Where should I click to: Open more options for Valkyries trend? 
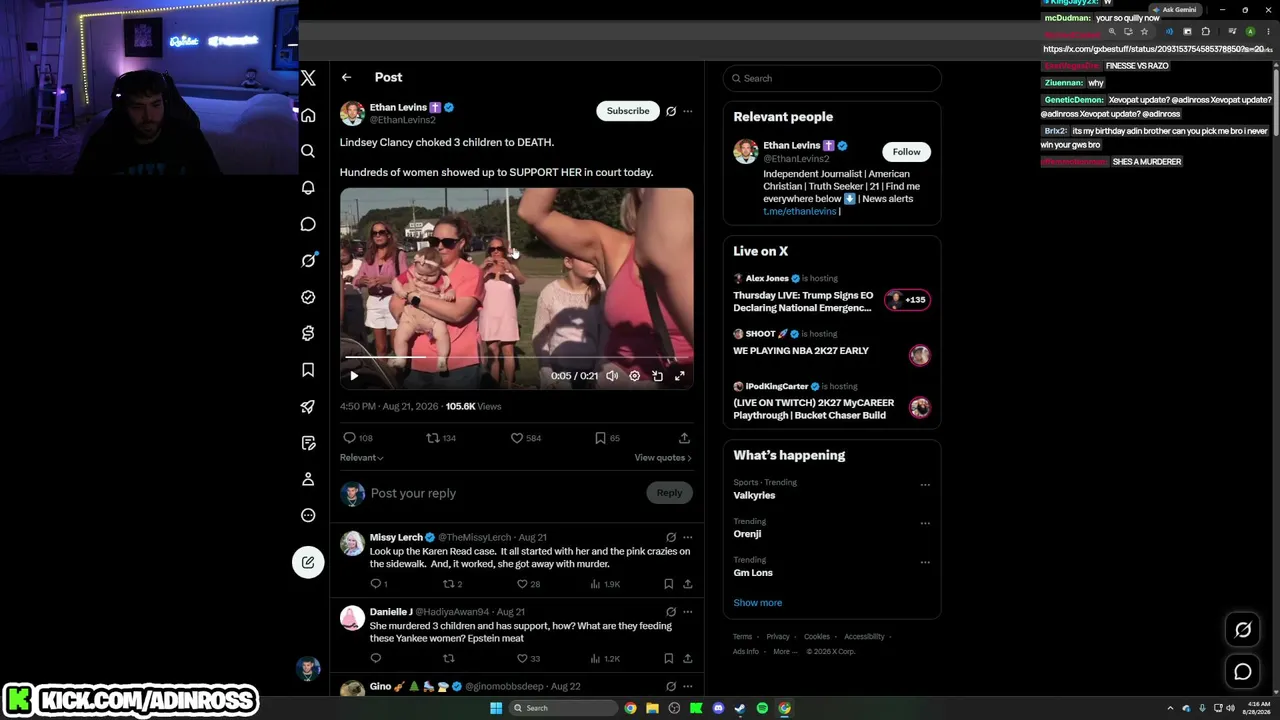(925, 485)
